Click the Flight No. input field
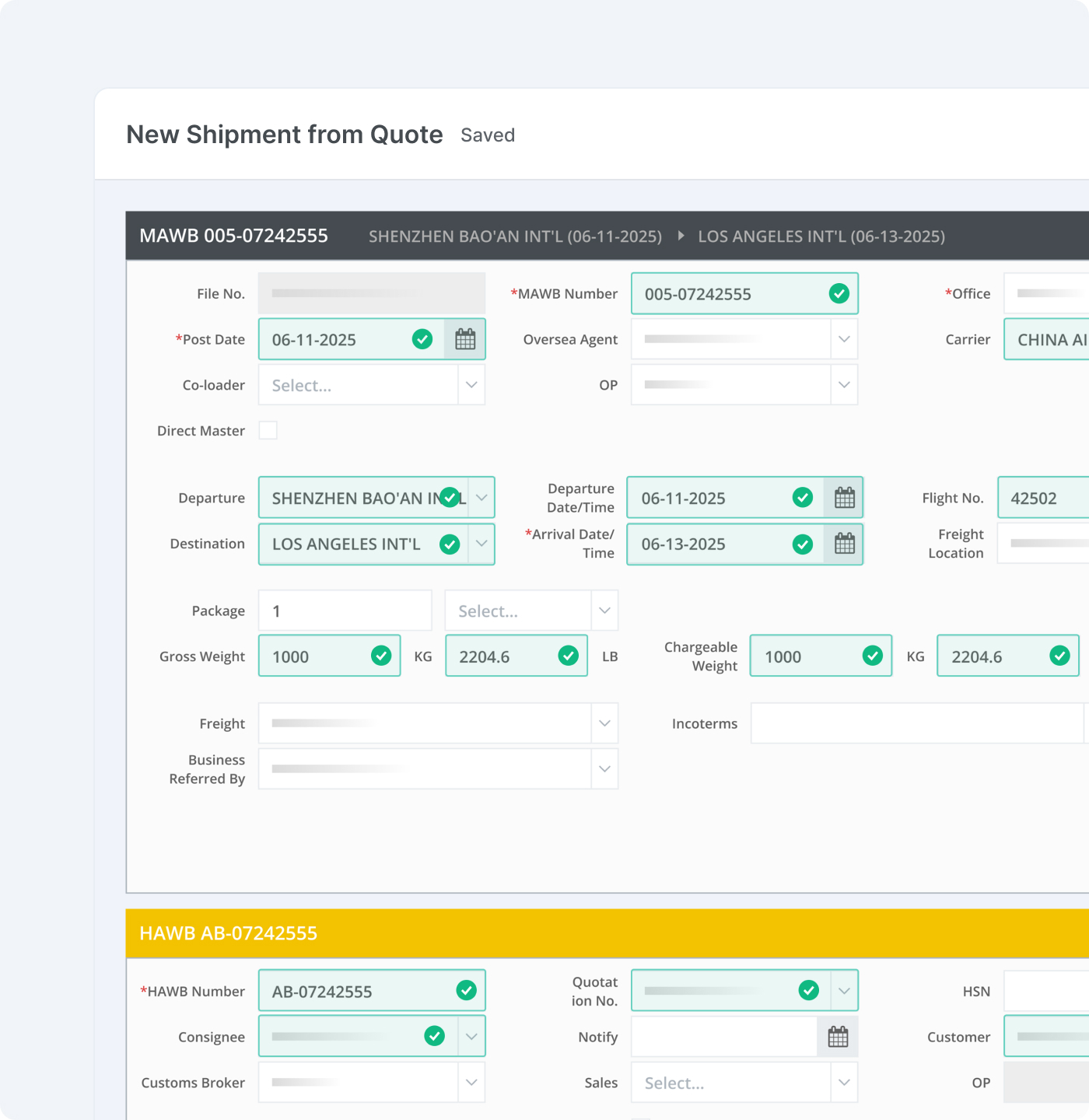 coord(1041,497)
